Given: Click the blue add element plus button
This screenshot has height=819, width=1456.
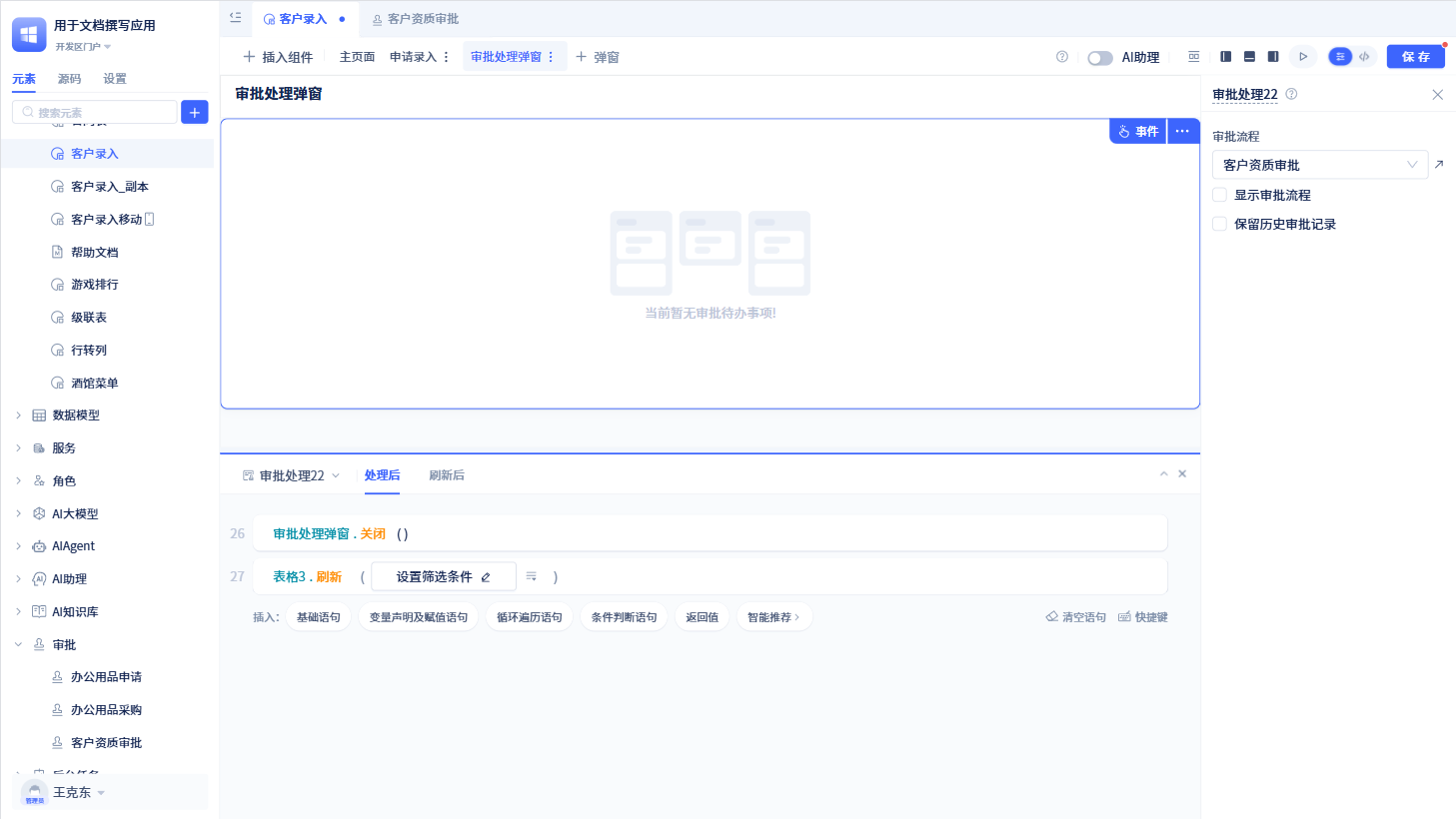Looking at the screenshot, I should pyautogui.click(x=195, y=112).
